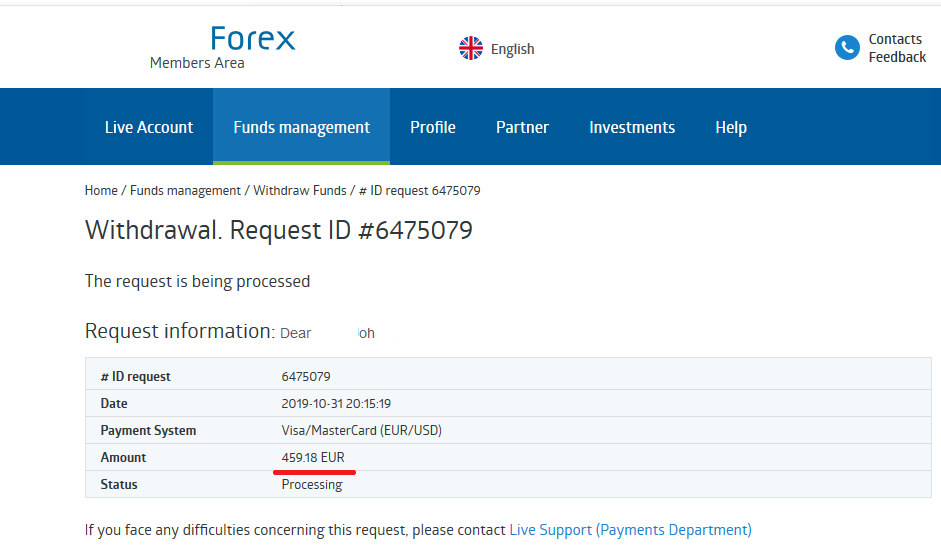Click the Visa/MasterCard (EUR/USD) payment value
This screenshot has height=555, width=941.
coord(361,431)
